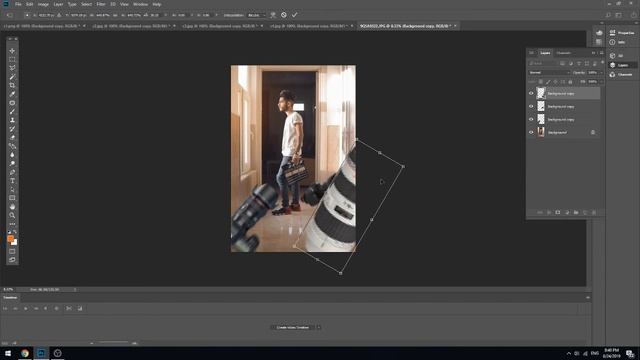Open the Opacity slider dropdown arrow
This screenshot has height=360, width=640.
[x=601, y=73]
